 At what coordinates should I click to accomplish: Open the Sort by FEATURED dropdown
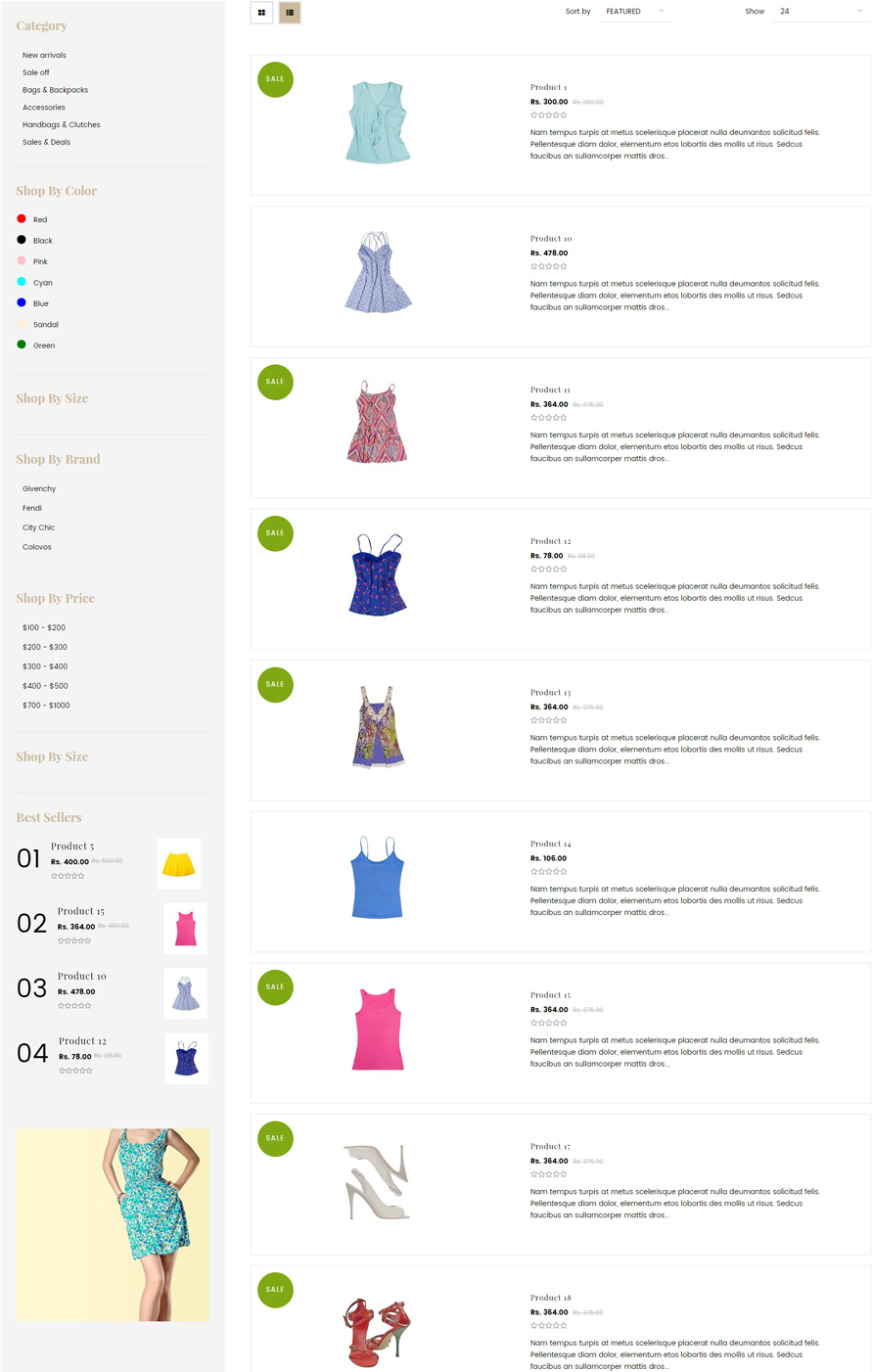(635, 12)
